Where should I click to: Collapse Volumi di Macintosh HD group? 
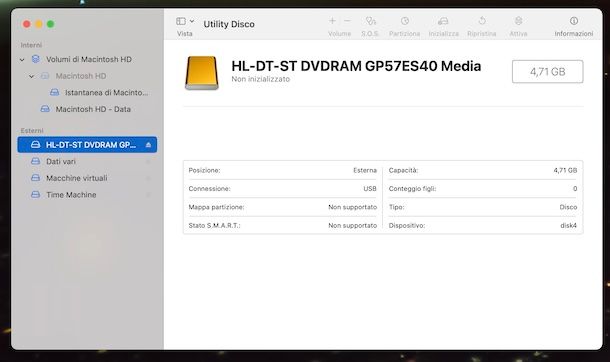[x=22, y=60]
